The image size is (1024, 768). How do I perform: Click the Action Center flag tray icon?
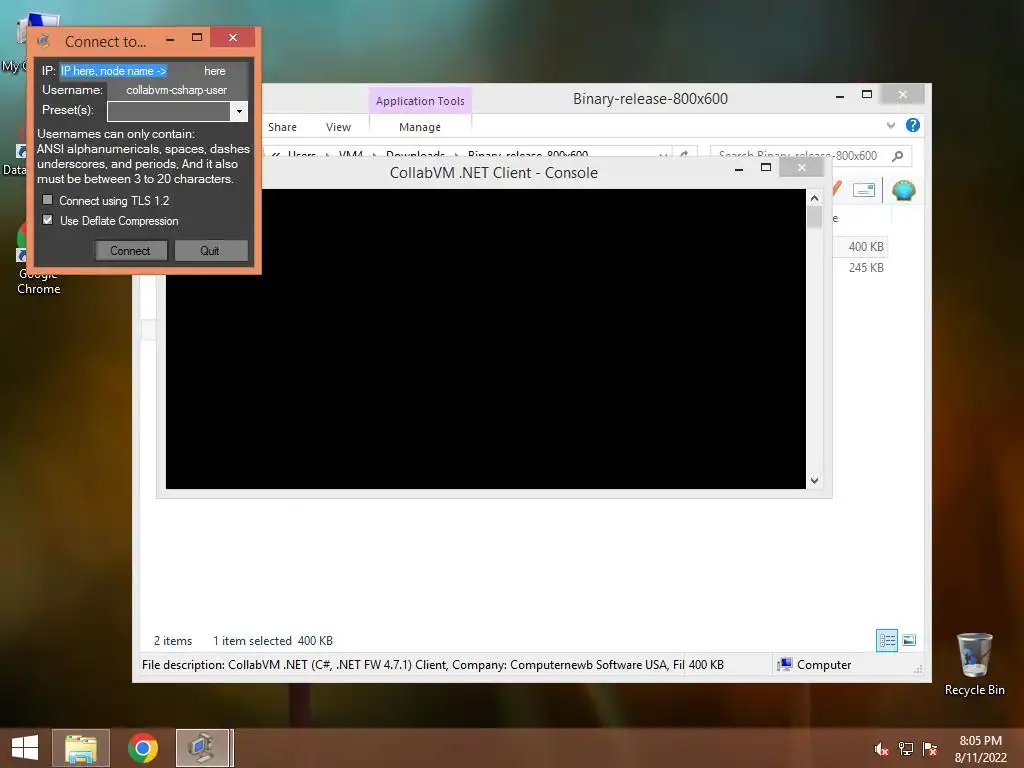930,749
